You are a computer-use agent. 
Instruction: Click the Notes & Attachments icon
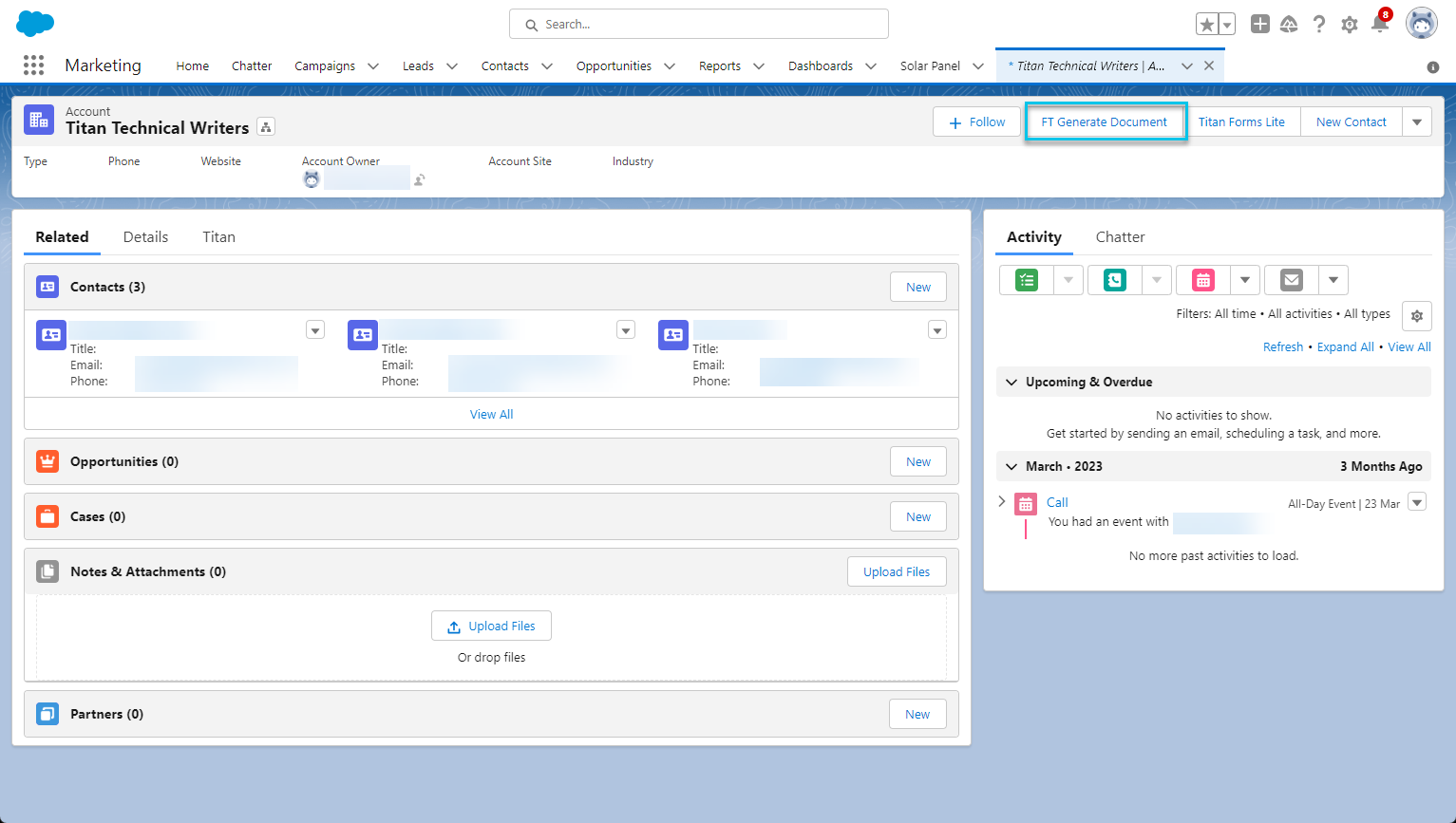pyautogui.click(x=47, y=571)
